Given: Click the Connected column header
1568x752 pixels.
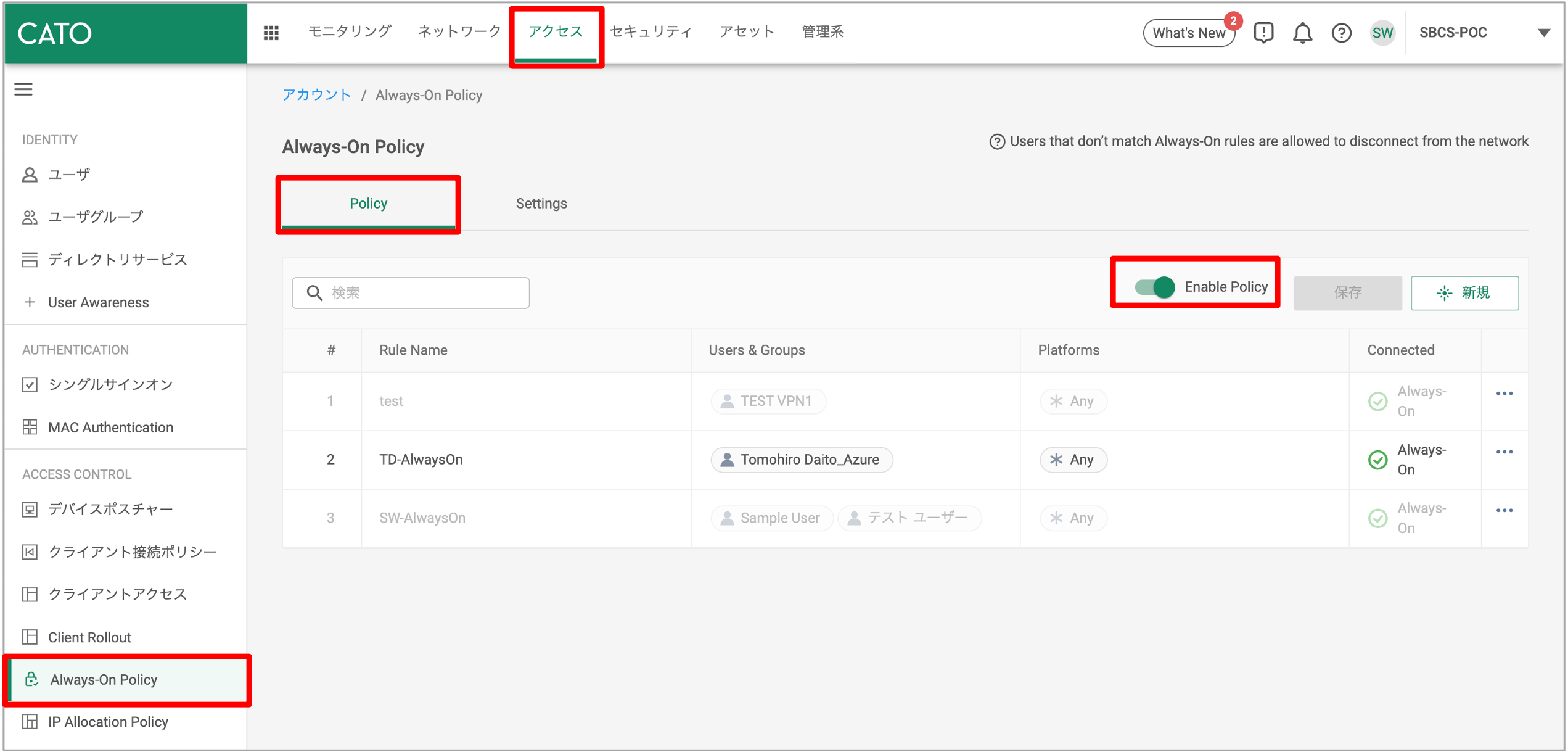Looking at the screenshot, I should pos(1401,350).
